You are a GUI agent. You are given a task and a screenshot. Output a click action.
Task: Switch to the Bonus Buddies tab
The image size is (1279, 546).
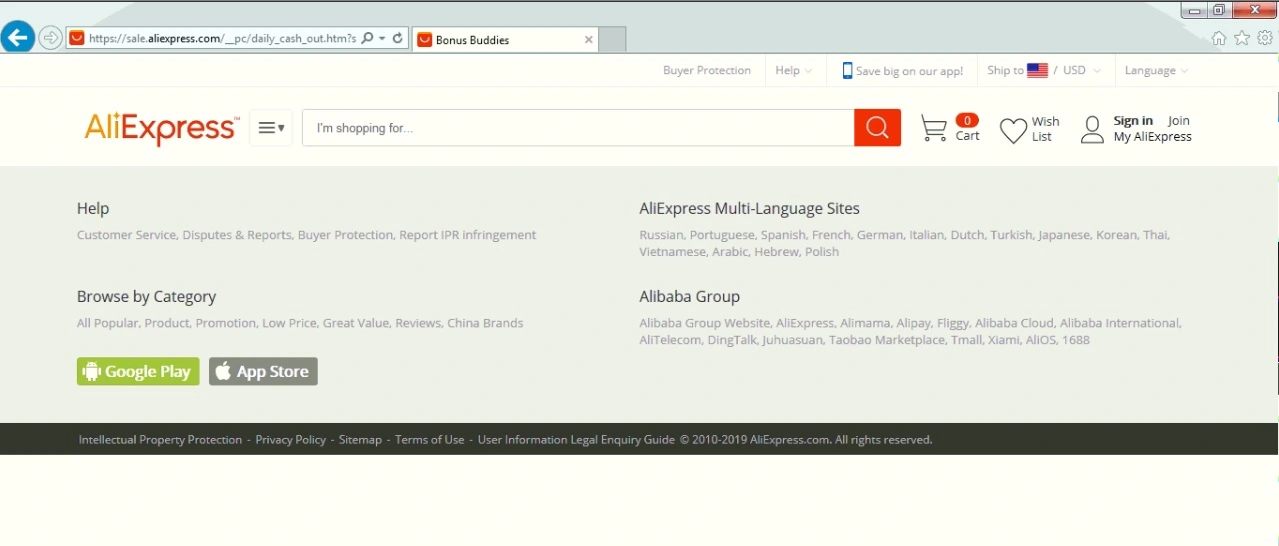click(505, 40)
